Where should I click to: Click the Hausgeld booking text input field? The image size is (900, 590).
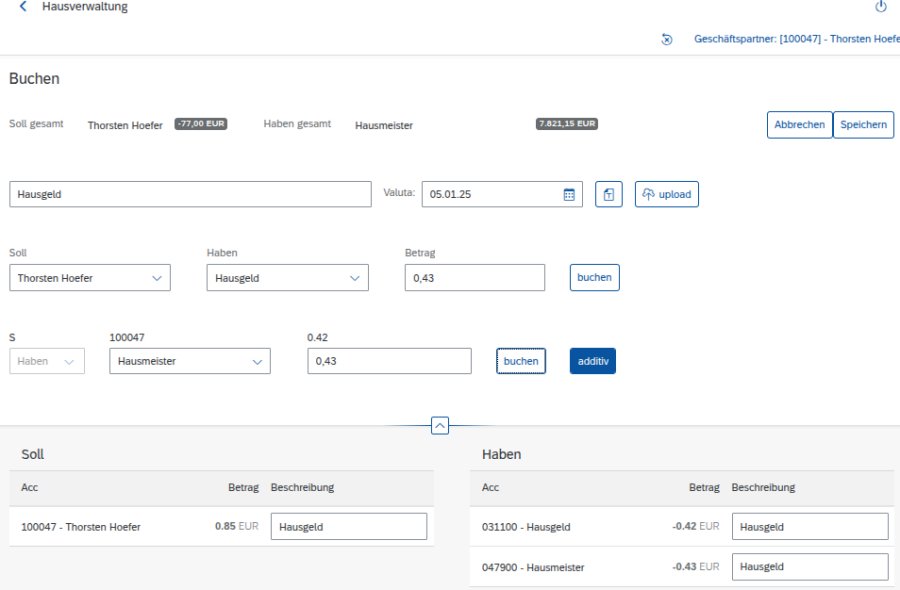(190, 194)
